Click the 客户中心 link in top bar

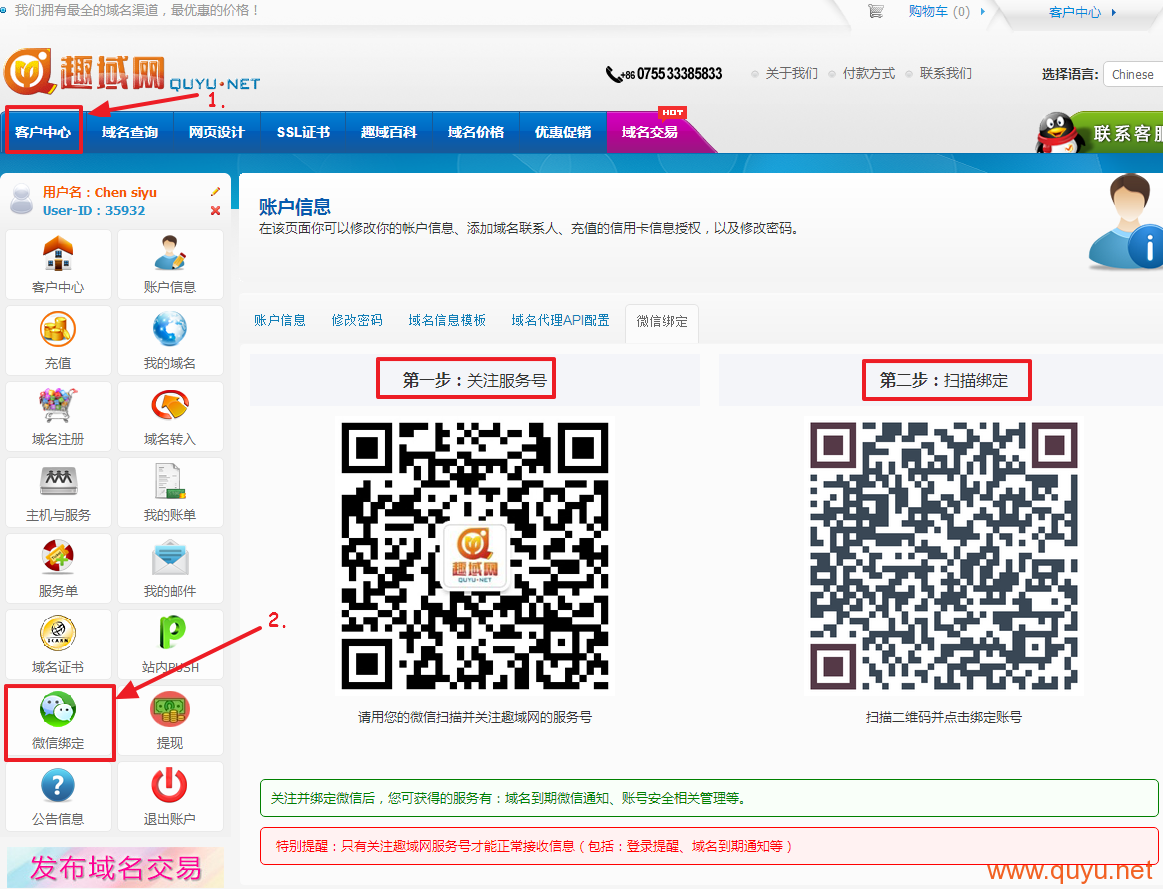coord(1075,12)
